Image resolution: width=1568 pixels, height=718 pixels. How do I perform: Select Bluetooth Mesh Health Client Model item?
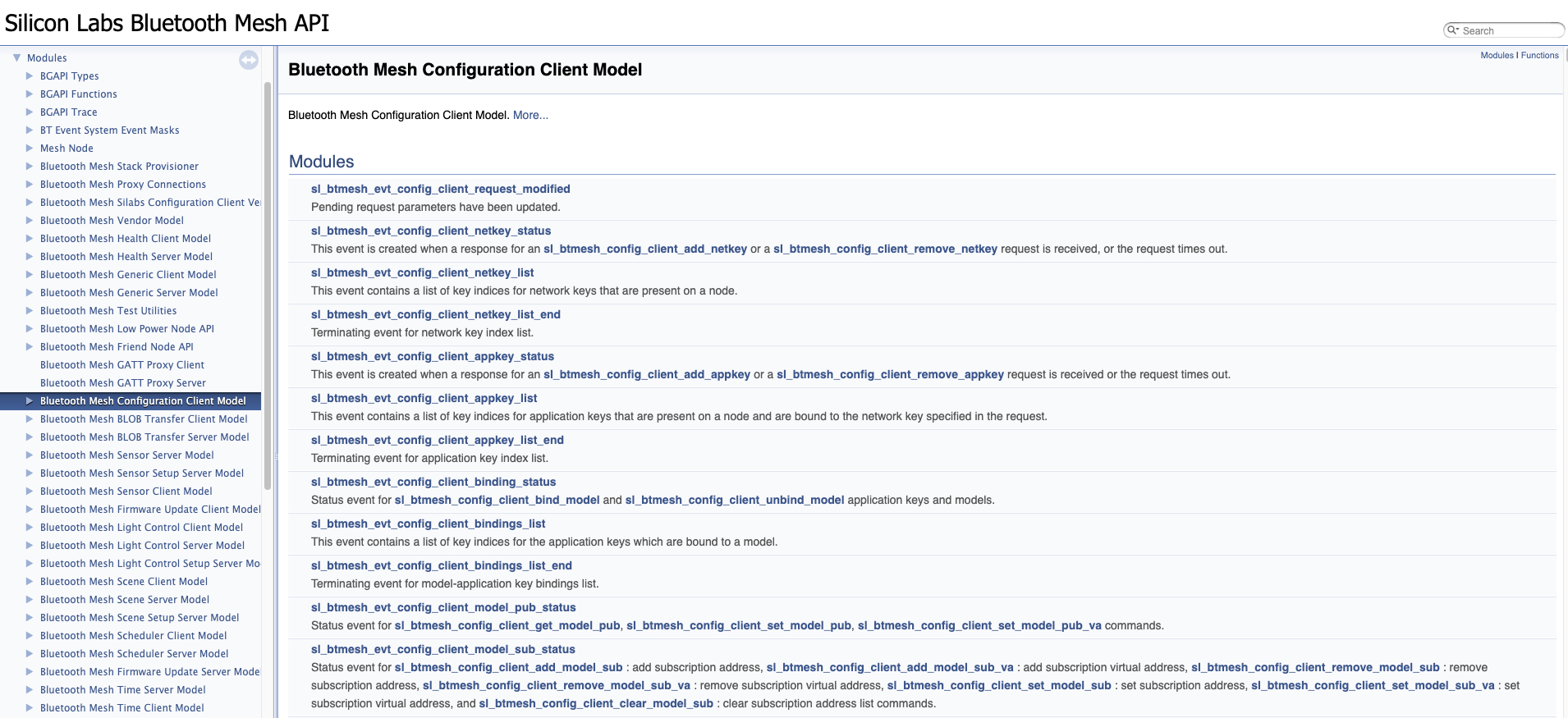pos(126,238)
